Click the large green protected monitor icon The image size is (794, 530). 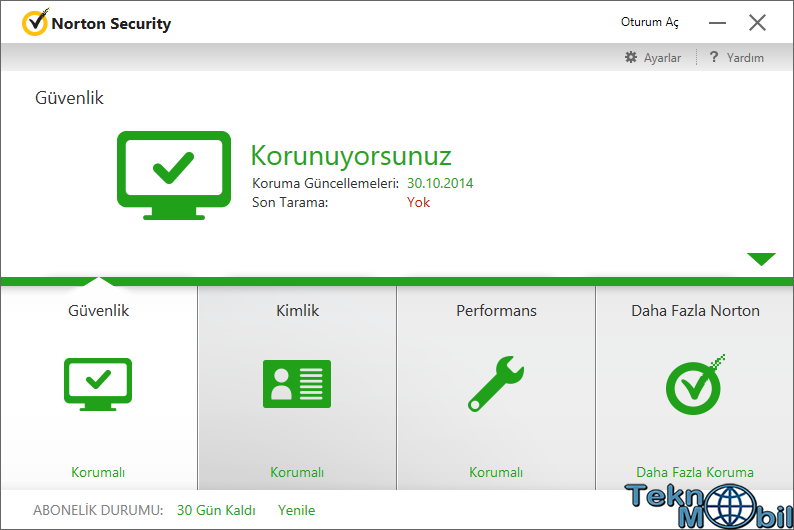[x=174, y=175]
